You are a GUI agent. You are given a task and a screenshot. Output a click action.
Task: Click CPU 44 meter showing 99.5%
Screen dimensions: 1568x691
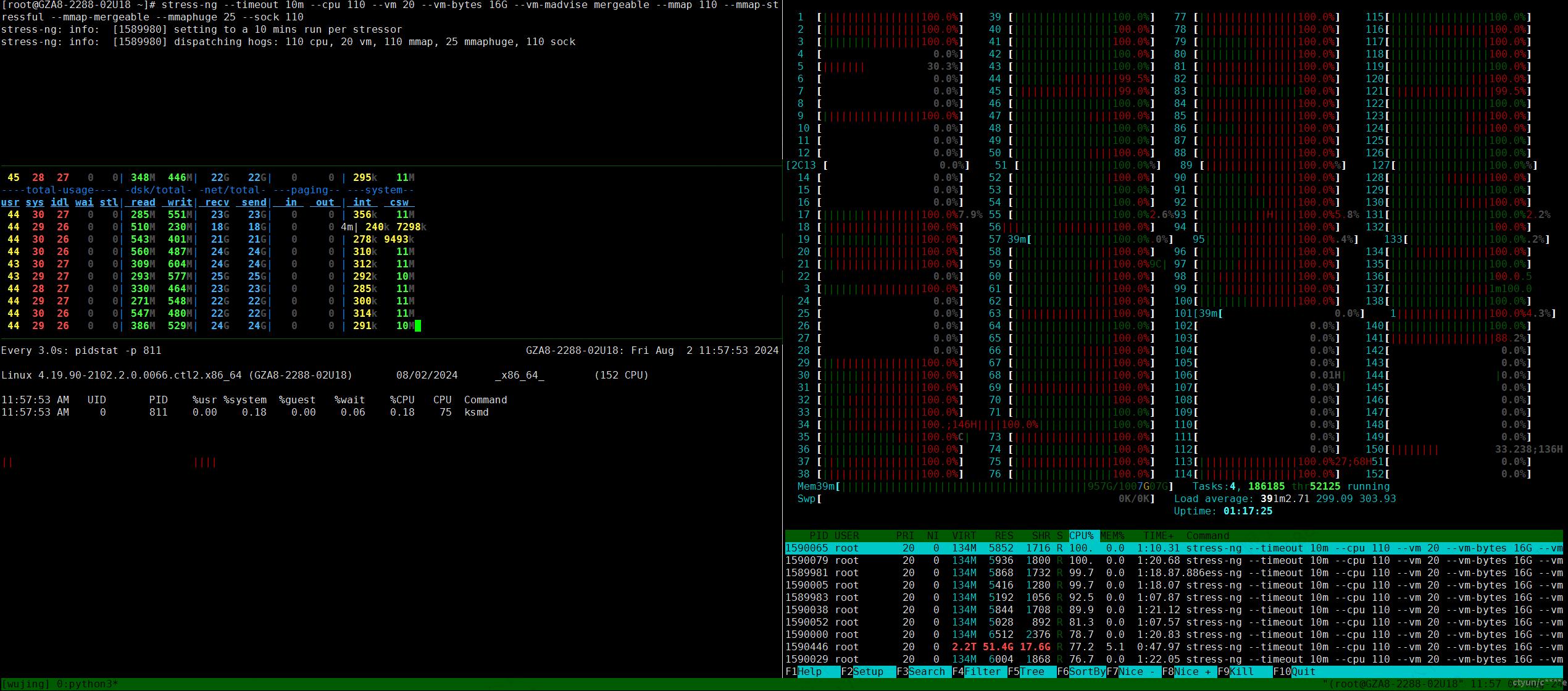tap(1072, 78)
